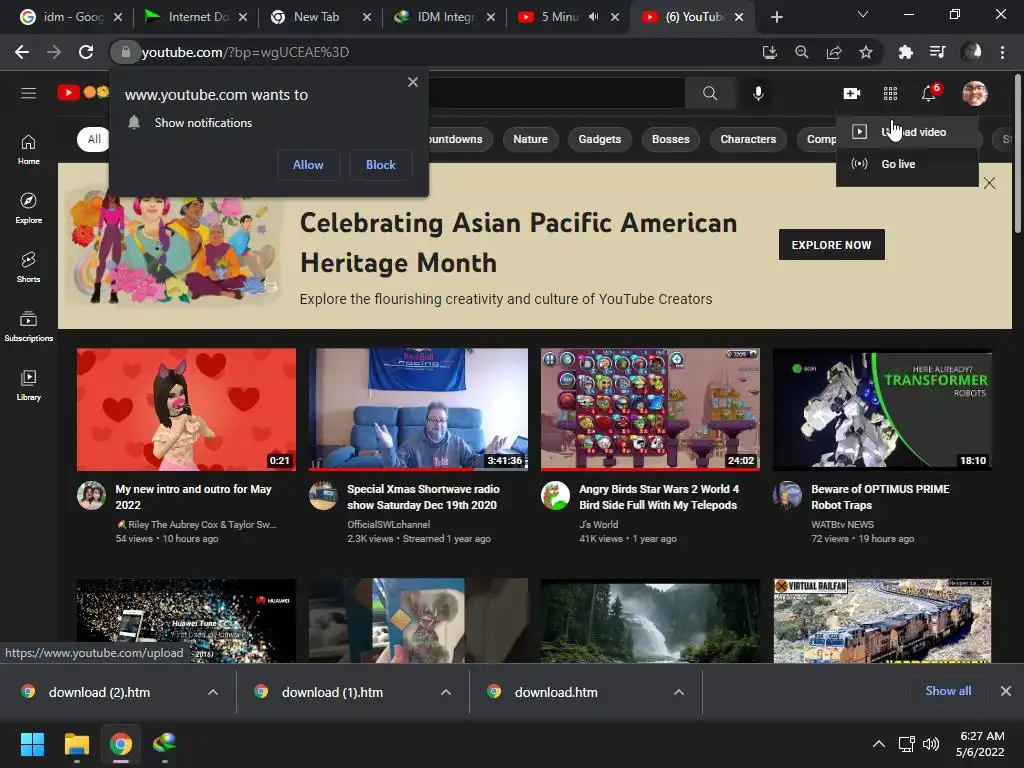This screenshot has height=768, width=1024.
Task: Expand options for download (1).htm
Action: tap(445, 692)
